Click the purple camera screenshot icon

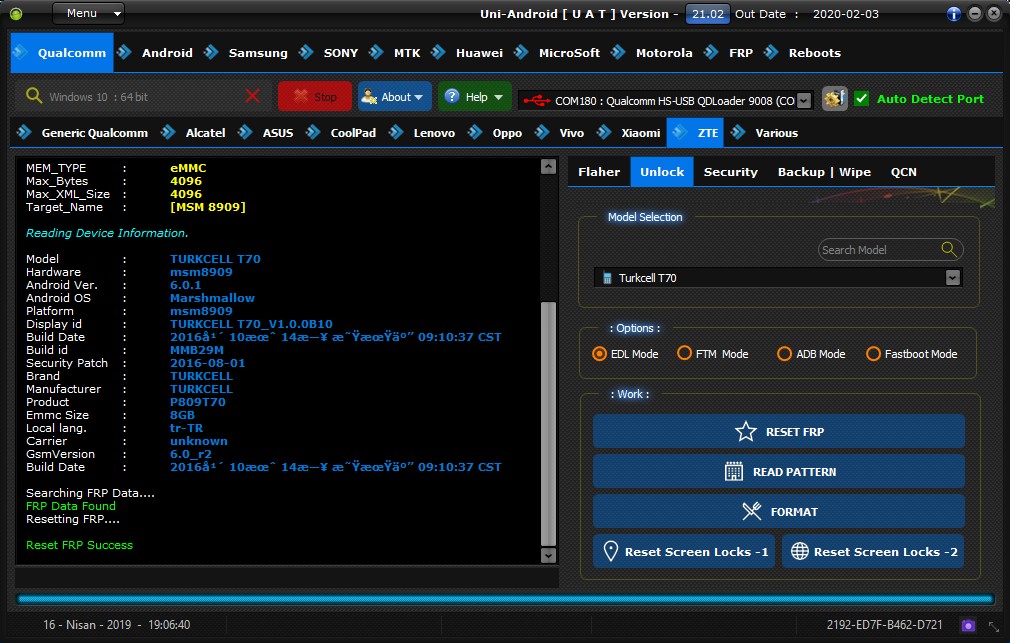click(967, 625)
